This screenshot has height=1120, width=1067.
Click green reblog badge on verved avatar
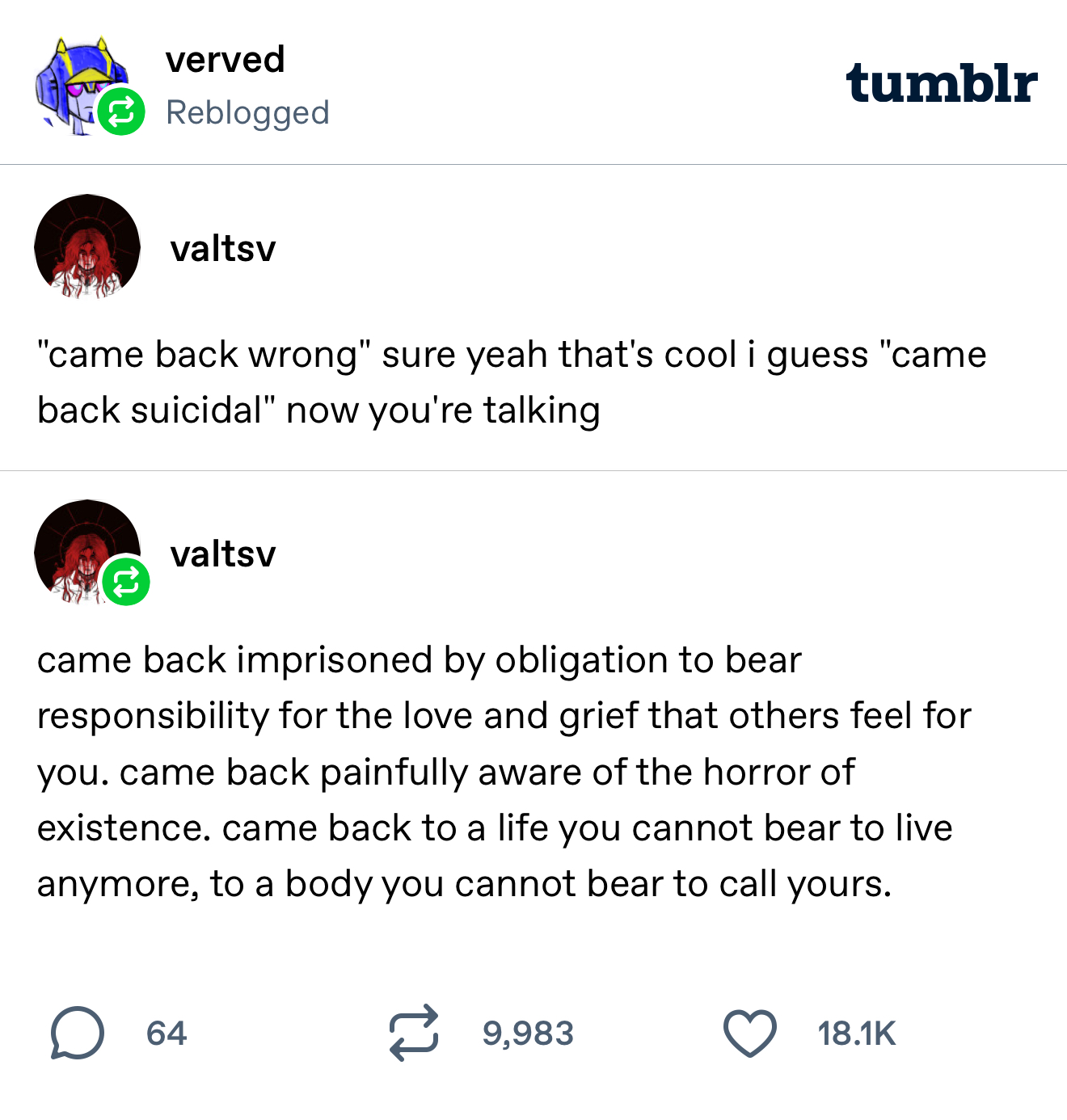121,112
